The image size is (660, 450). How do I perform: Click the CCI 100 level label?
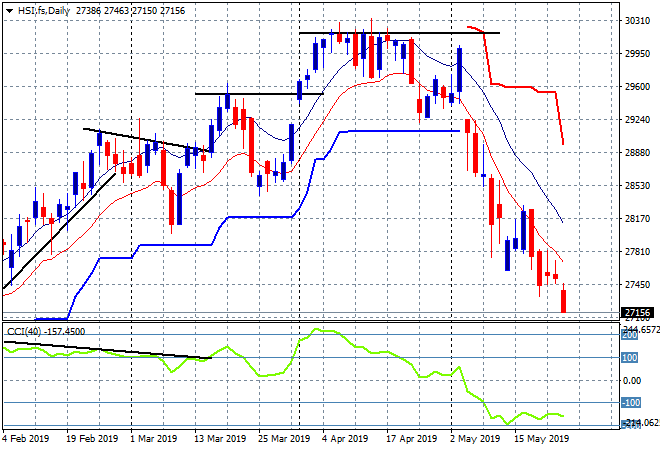coord(630,358)
